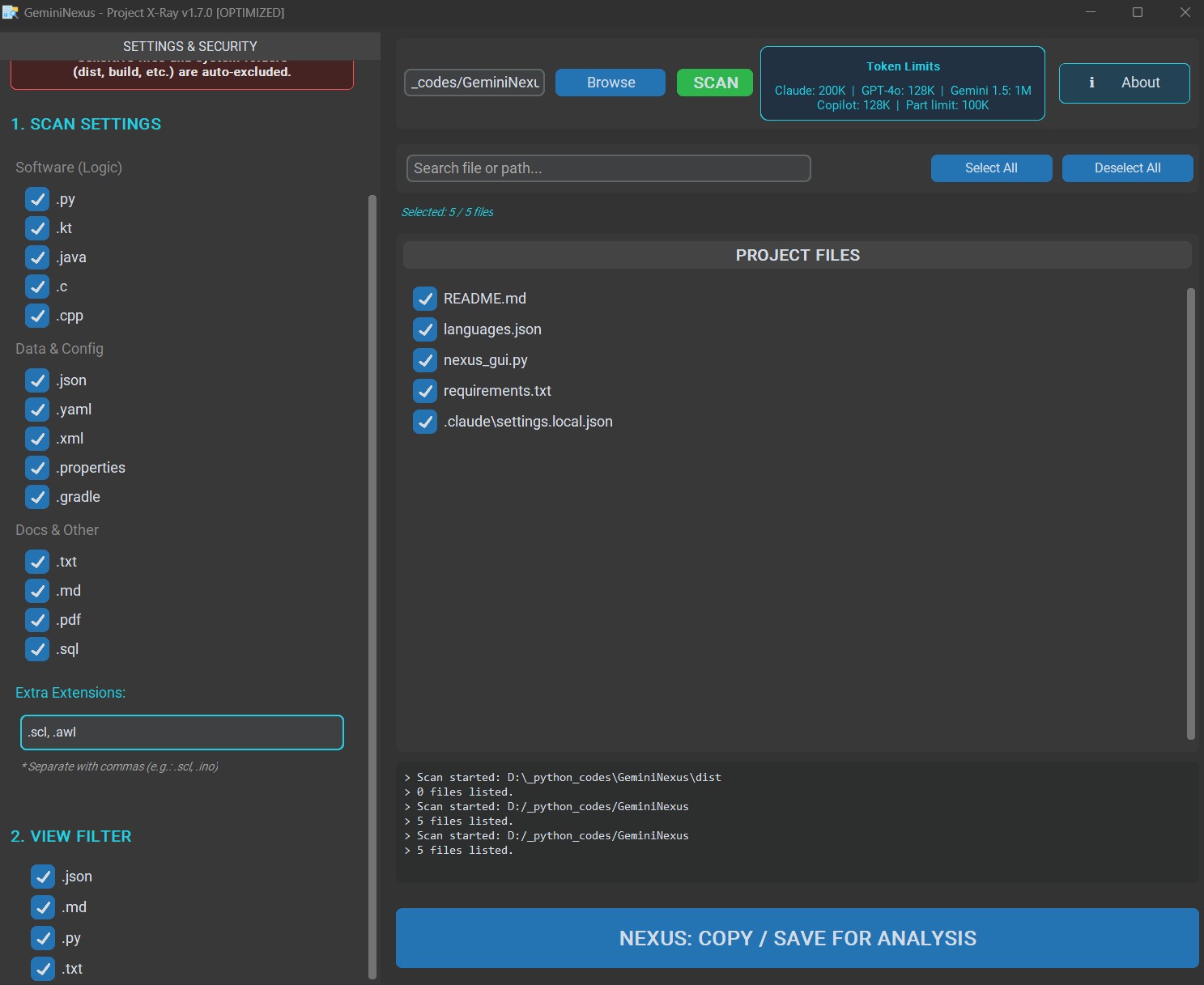Click the 'Search file or path...' box
The image size is (1204, 985).
coord(608,168)
